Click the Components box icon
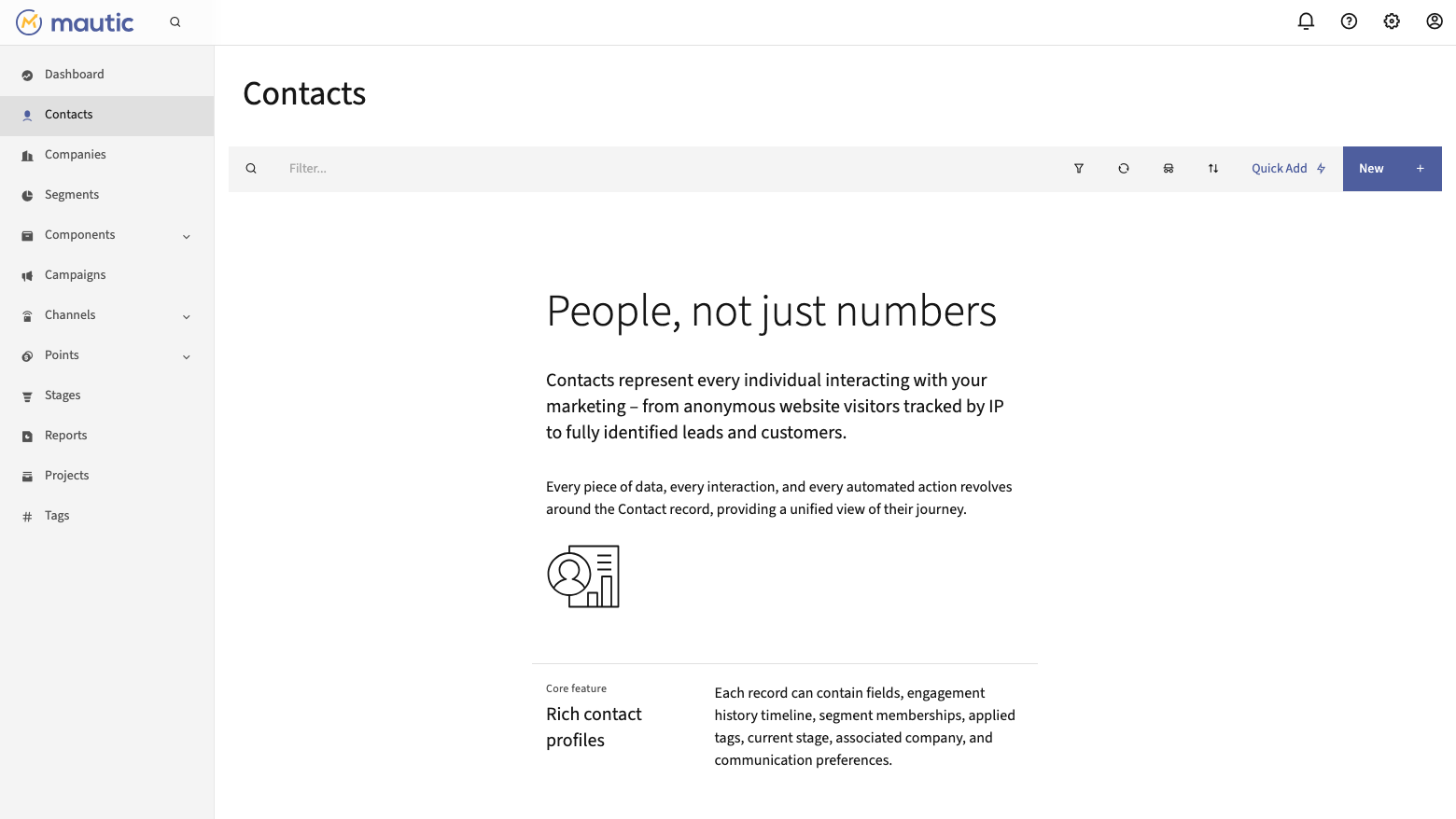 point(27,236)
